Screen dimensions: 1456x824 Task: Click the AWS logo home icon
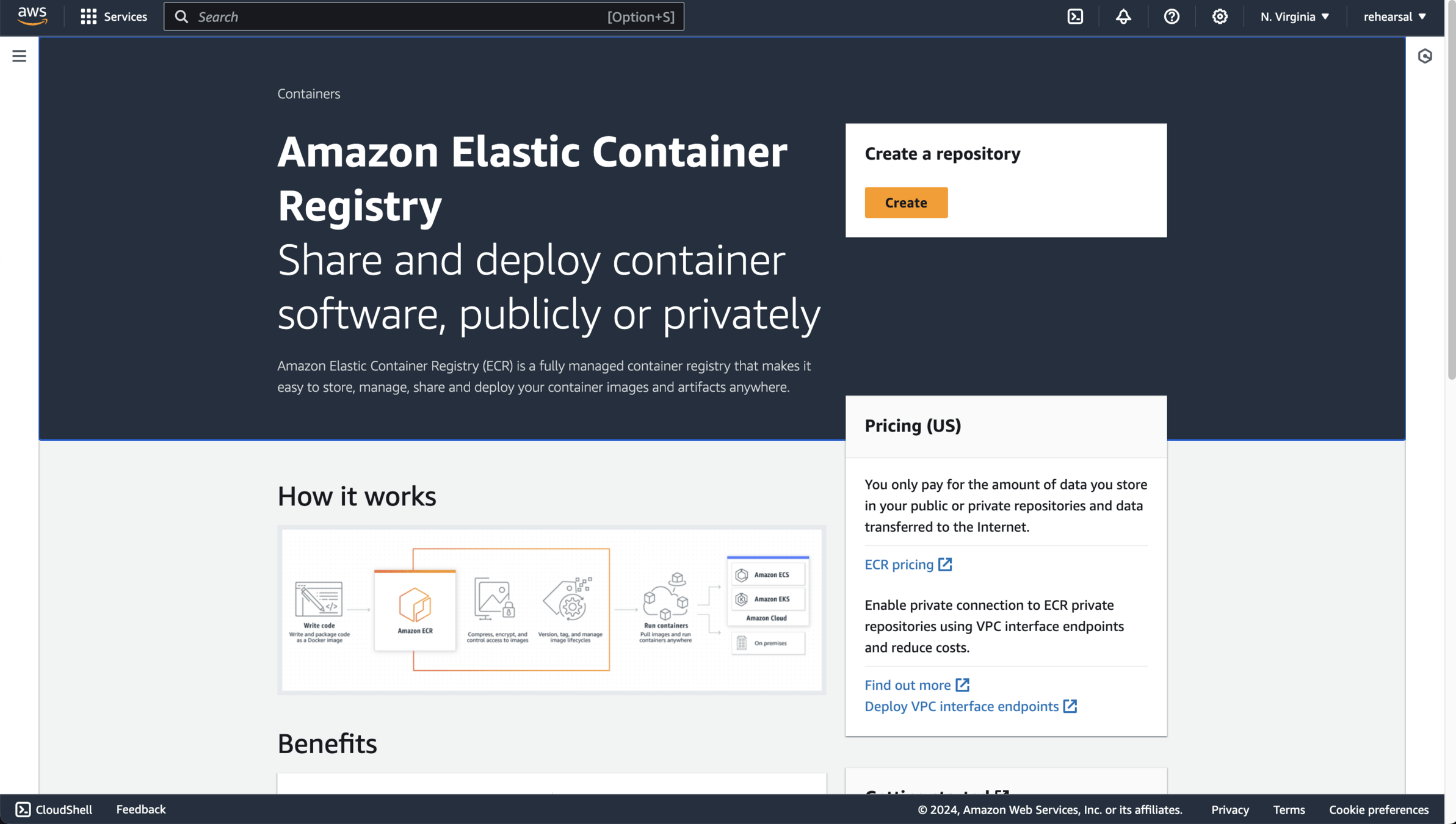(x=32, y=16)
